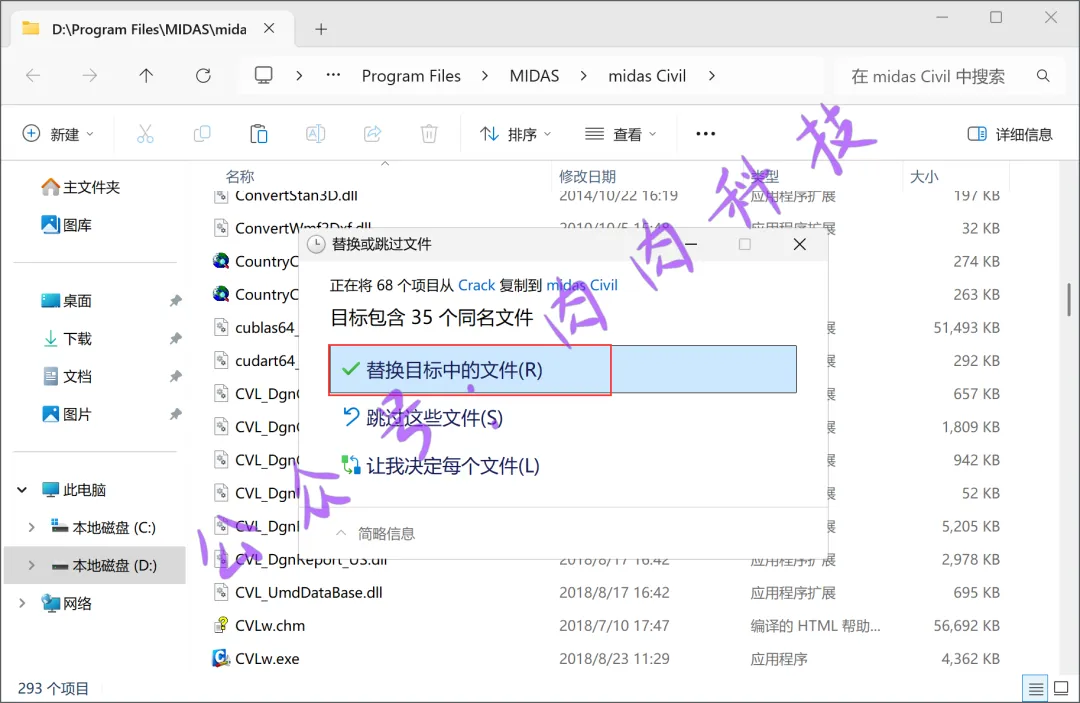Open the hidden breadcrumb ellipsis

click(333, 75)
